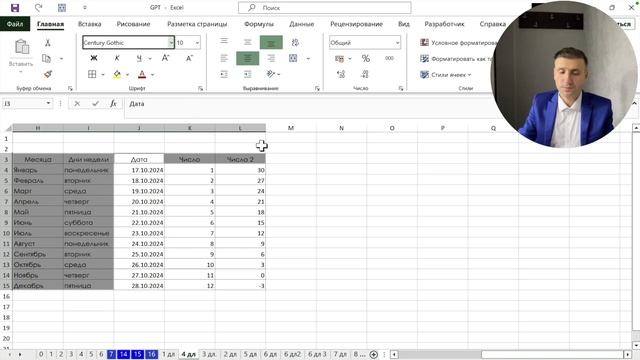
Task: Switch to the Вставка ribbon tab
Action: (x=89, y=24)
